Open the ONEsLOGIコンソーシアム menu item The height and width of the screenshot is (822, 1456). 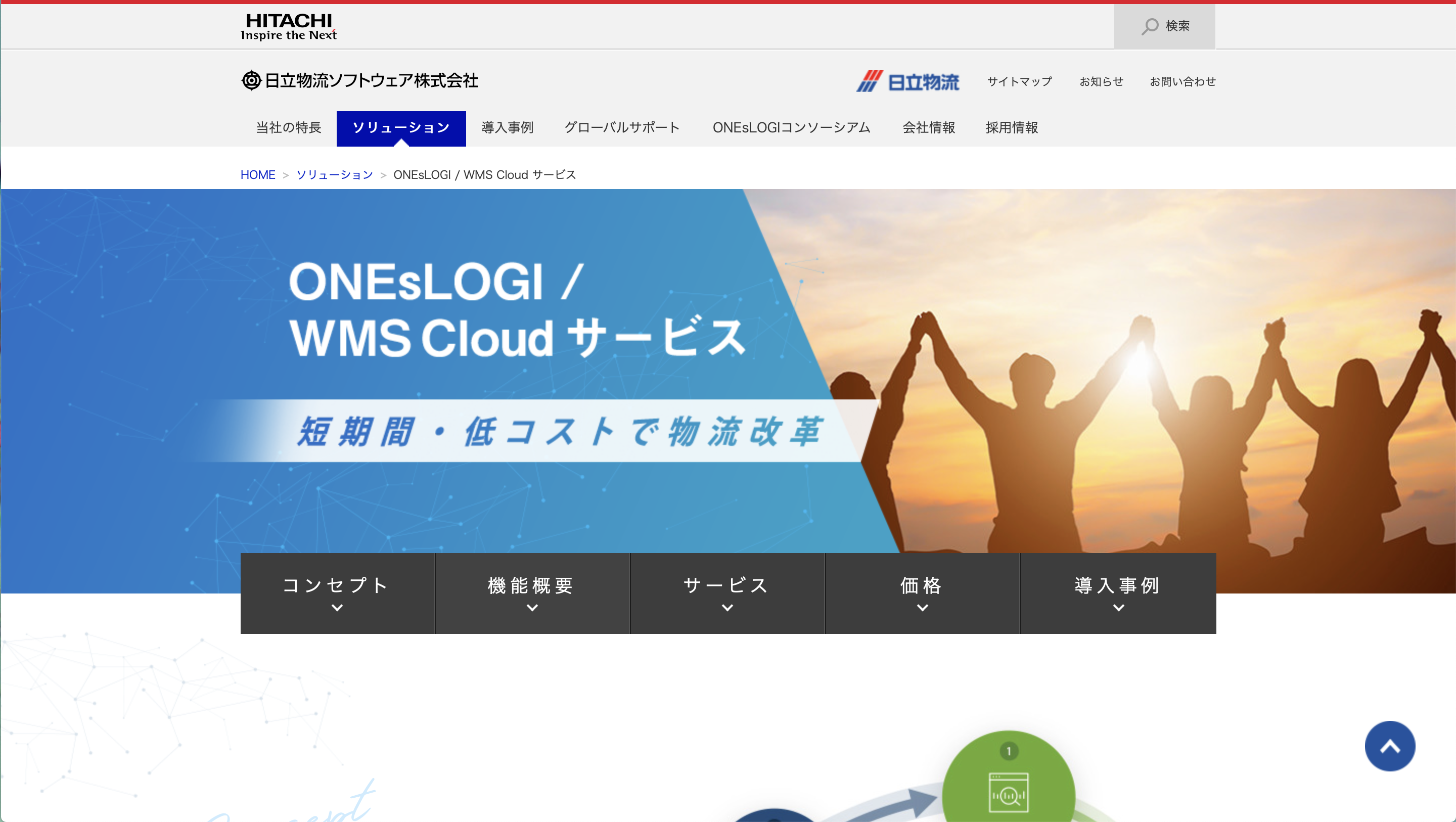click(x=791, y=128)
